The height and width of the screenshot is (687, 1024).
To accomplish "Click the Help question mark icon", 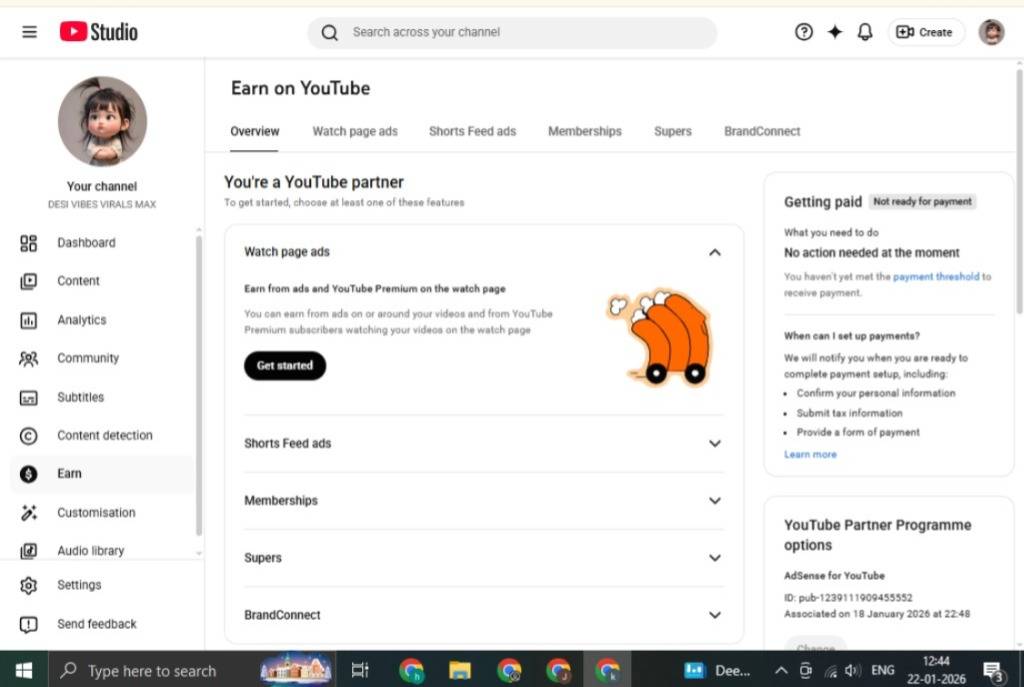I will (804, 32).
